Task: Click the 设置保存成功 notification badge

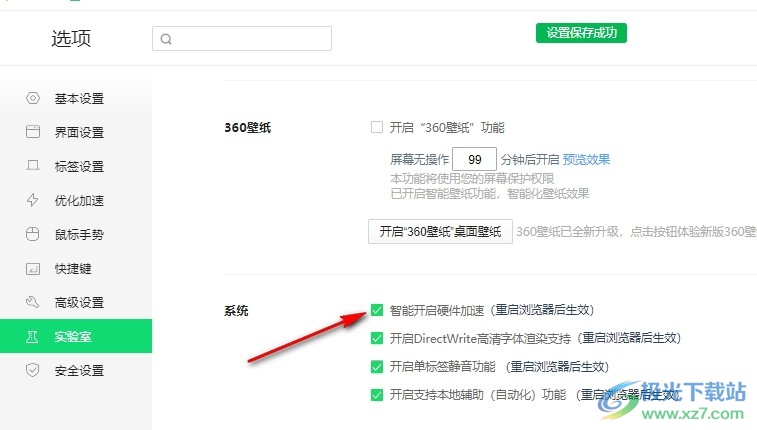Action: tap(581, 33)
